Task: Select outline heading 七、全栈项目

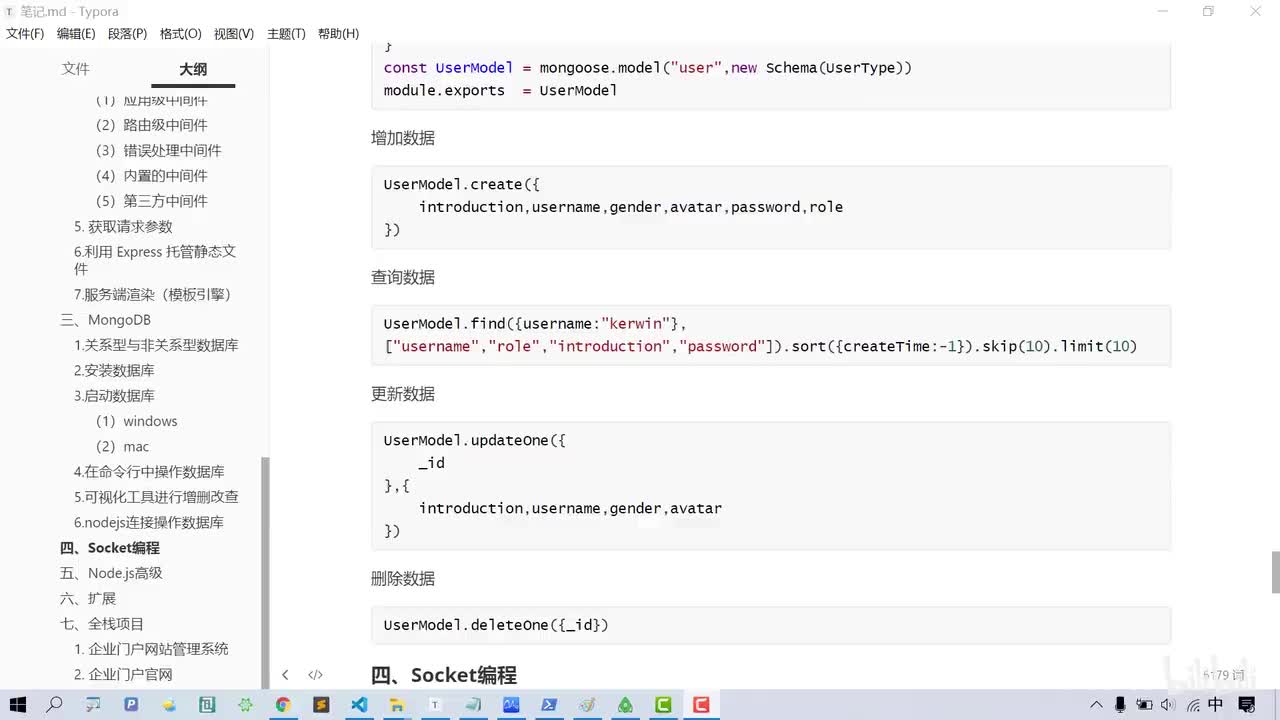Action: click(102, 624)
